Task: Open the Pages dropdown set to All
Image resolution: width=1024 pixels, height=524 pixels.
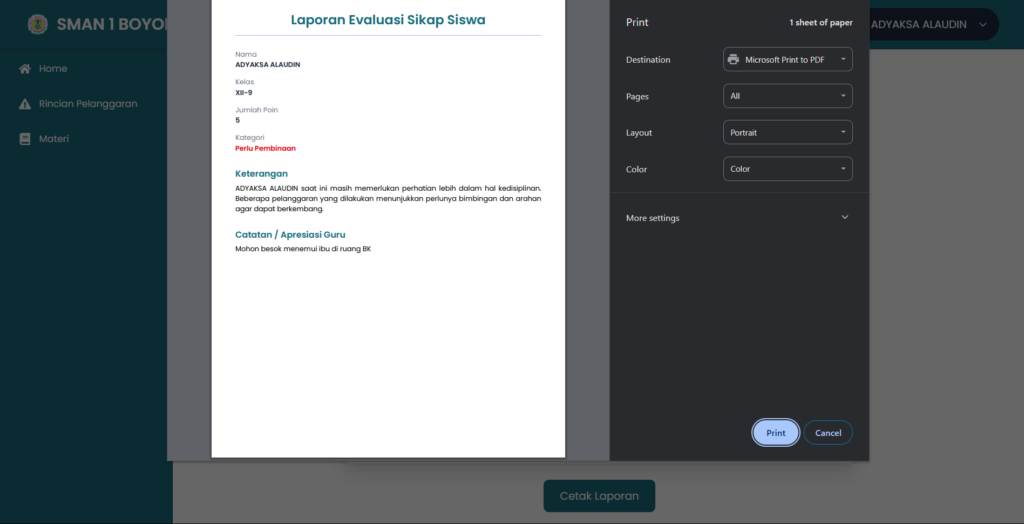Action: coord(787,96)
